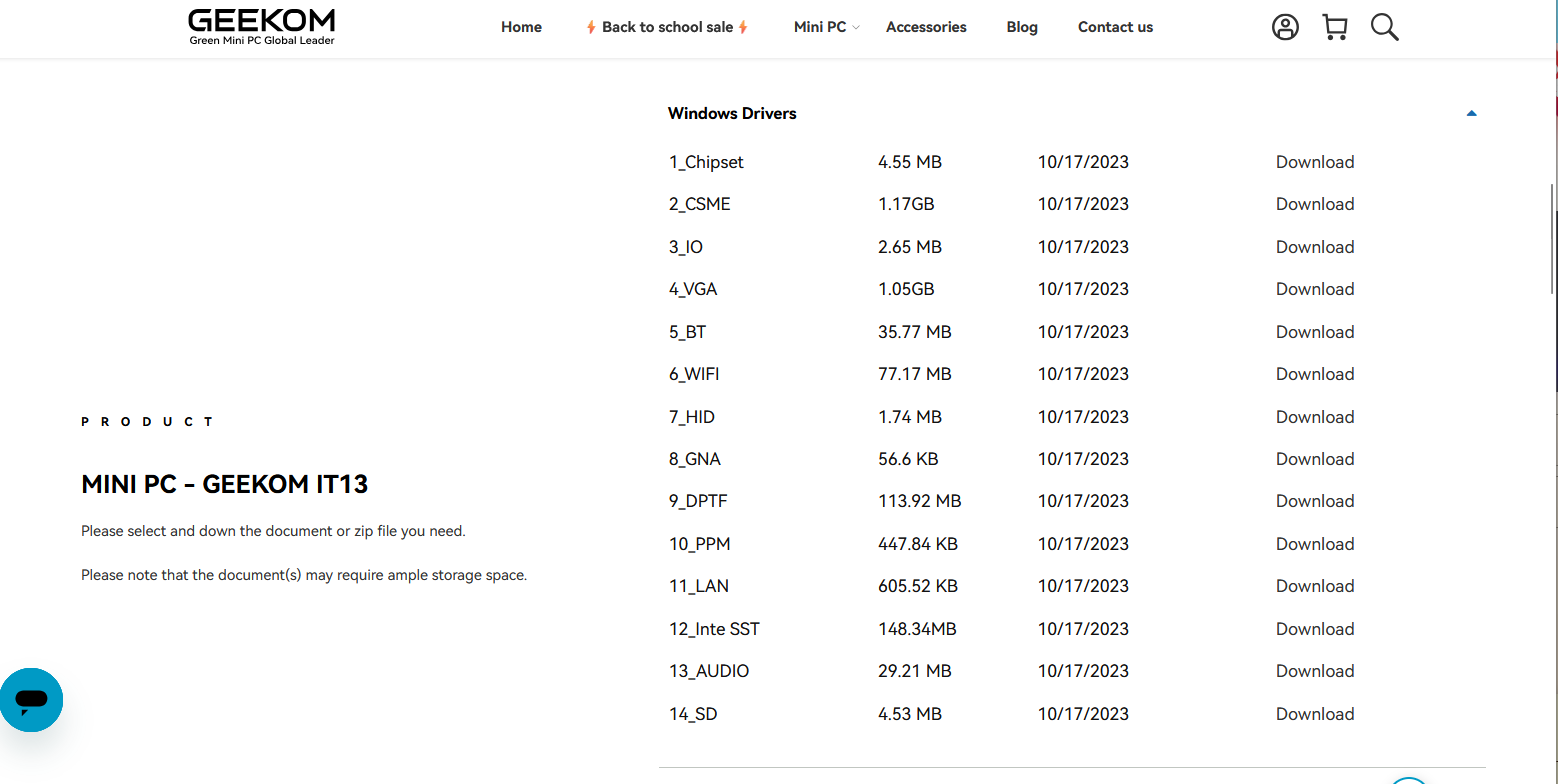
Task: Download the 8_GNA driver
Action: (1315, 459)
